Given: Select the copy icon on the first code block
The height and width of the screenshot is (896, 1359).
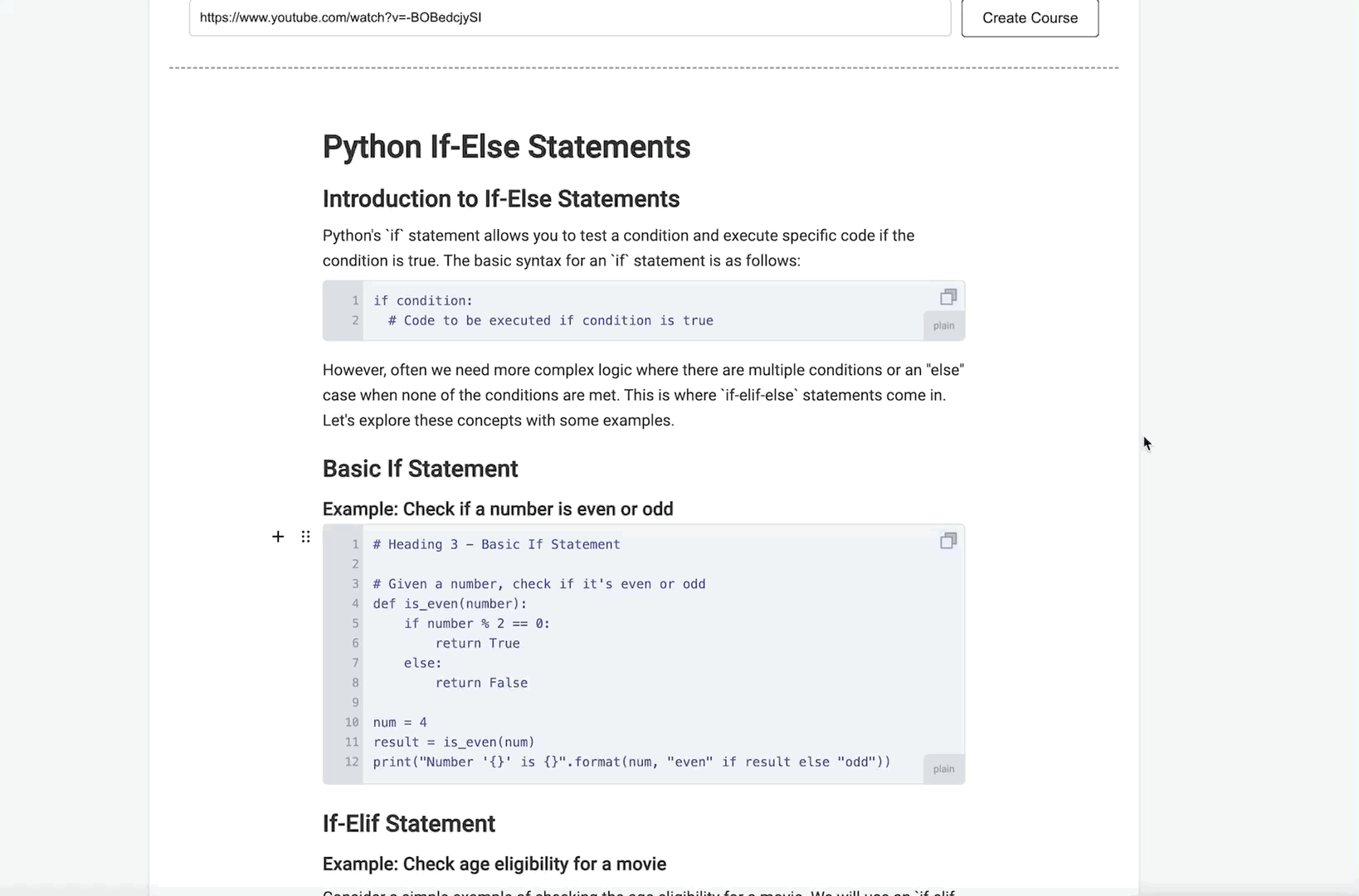Looking at the screenshot, I should 948,296.
